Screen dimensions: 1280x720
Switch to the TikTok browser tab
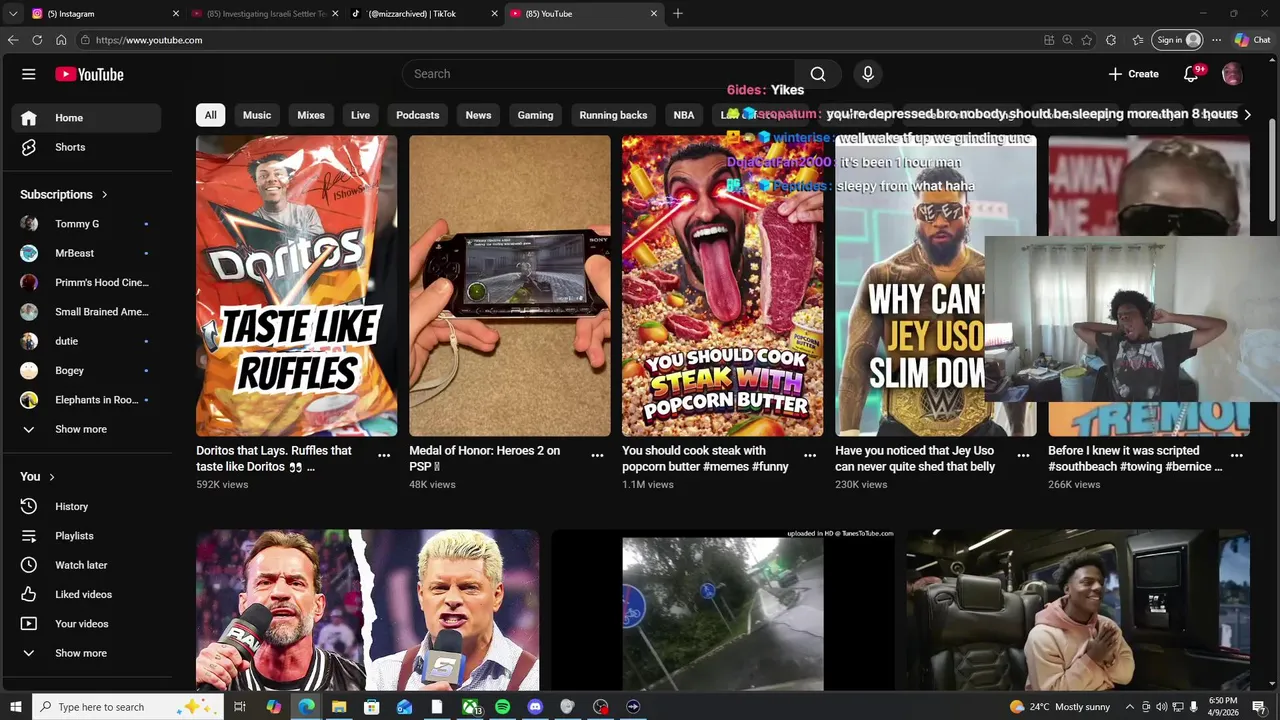point(424,14)
